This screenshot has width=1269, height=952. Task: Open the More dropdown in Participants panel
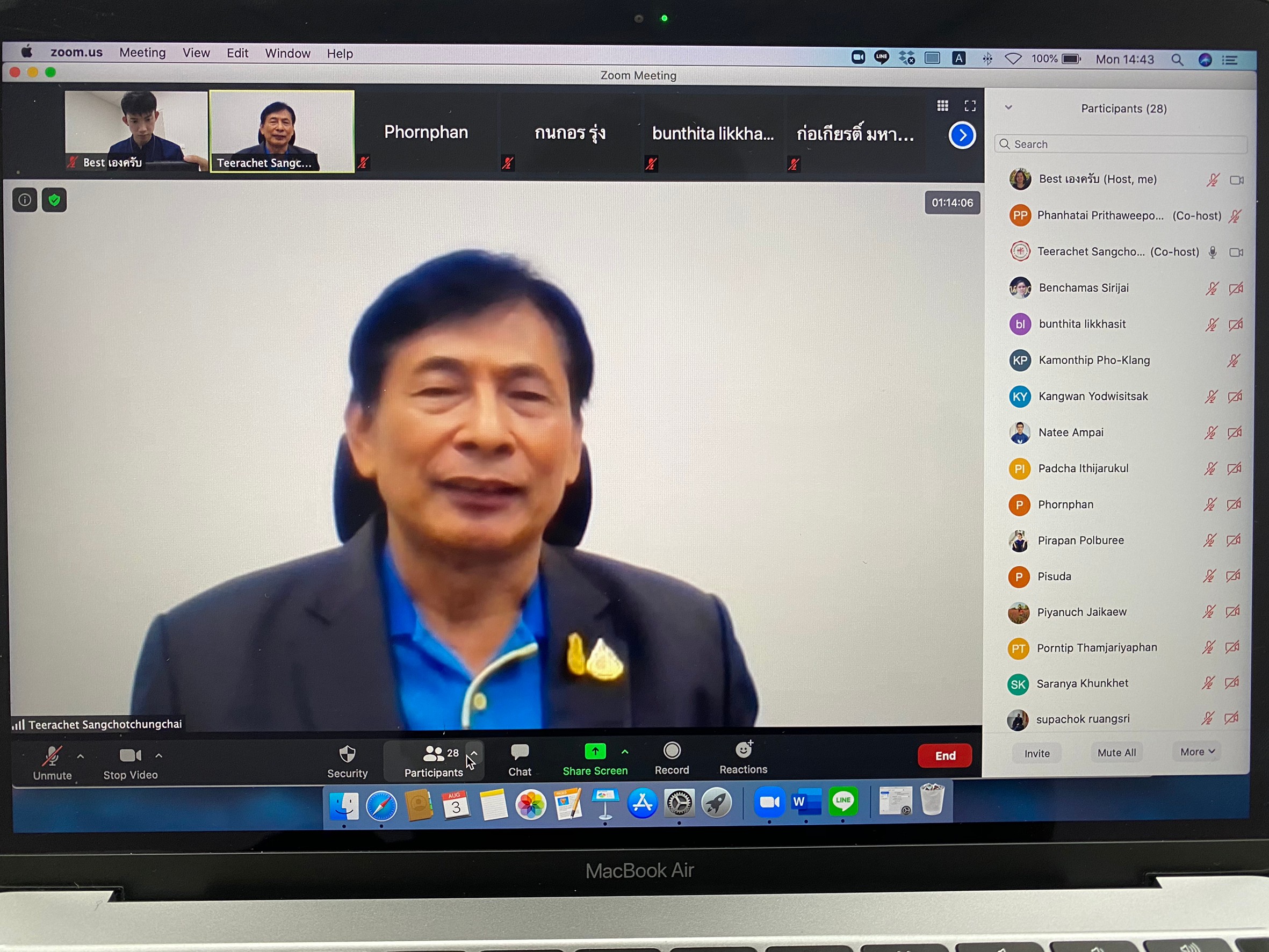coord(1196,752)
